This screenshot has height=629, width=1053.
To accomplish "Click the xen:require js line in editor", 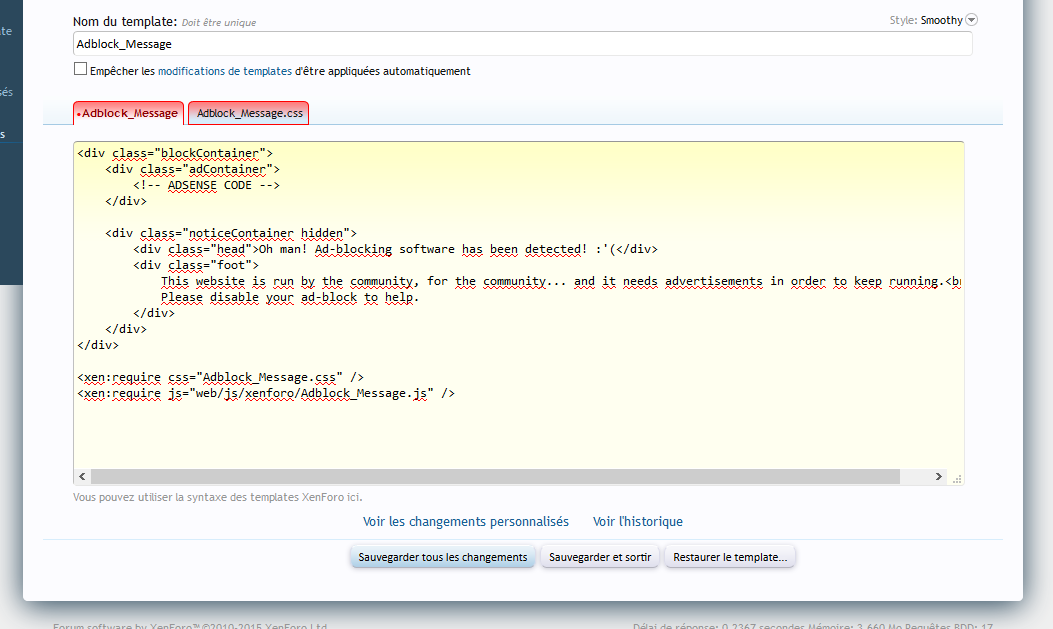I will coord(266,393).
